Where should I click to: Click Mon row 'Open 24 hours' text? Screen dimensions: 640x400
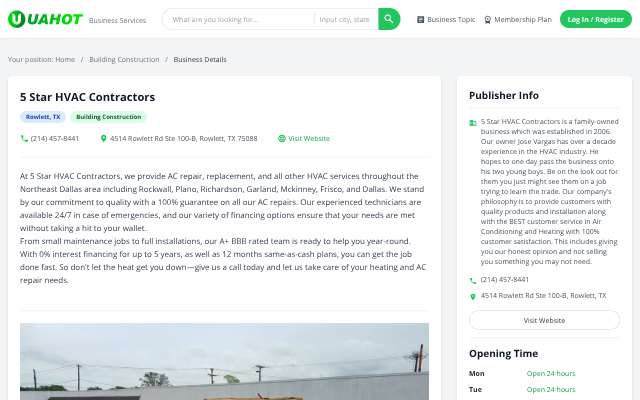click(x=551, y=373)
